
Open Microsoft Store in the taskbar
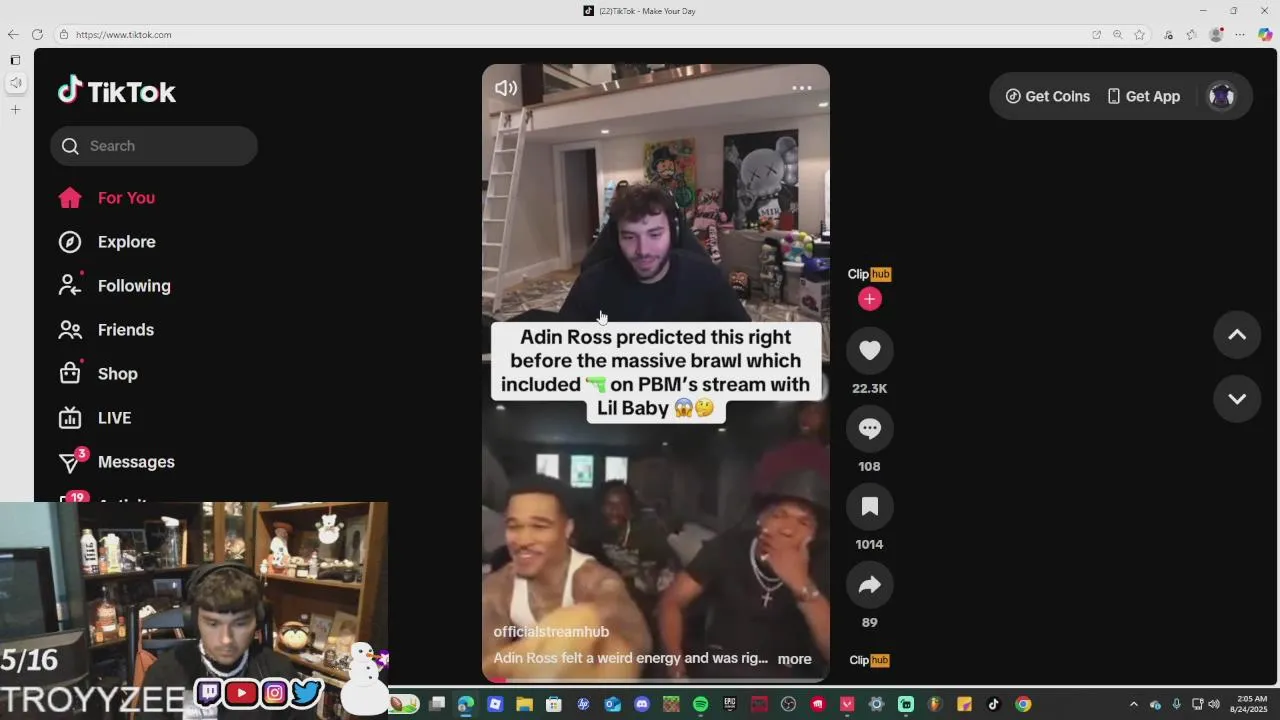[553, 704]
